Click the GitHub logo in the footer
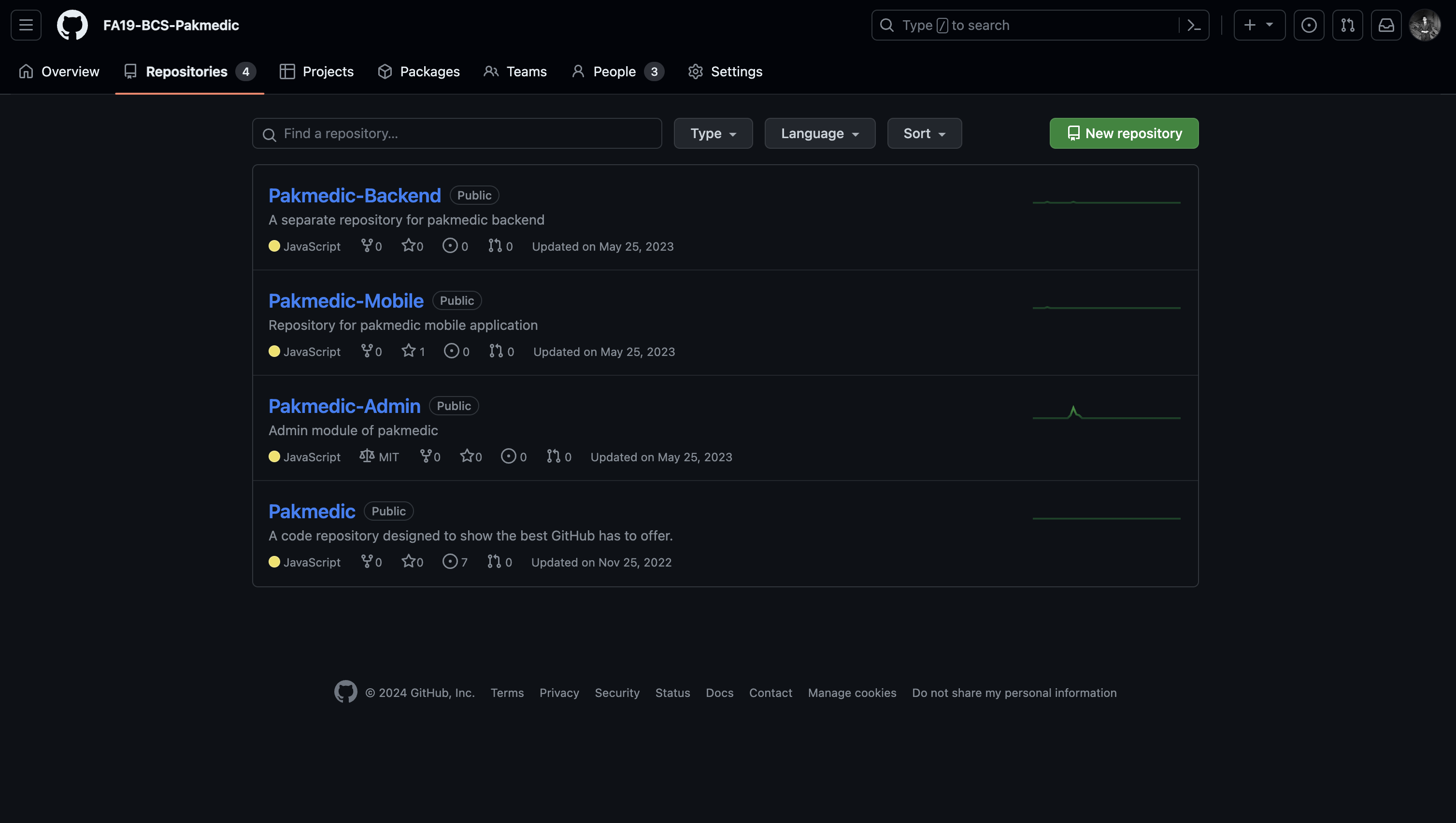This screenshot has width=1456, height=823. 345,691
